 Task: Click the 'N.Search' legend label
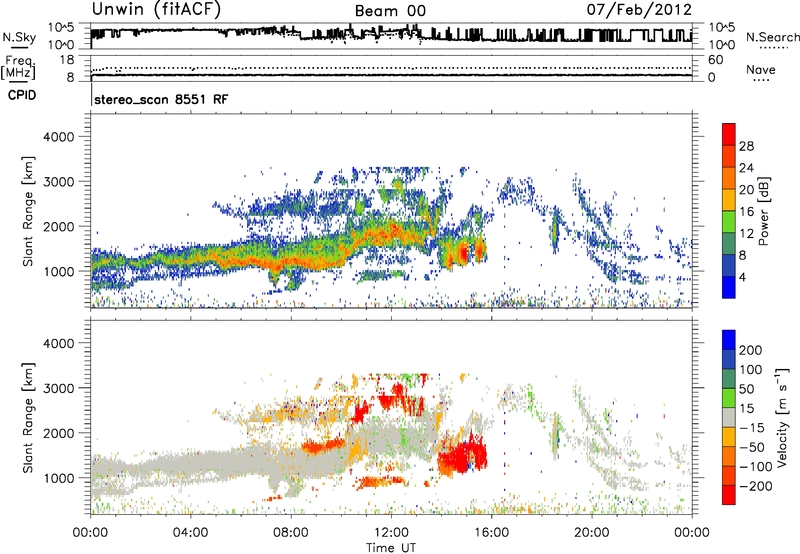(x=772, y=37)
